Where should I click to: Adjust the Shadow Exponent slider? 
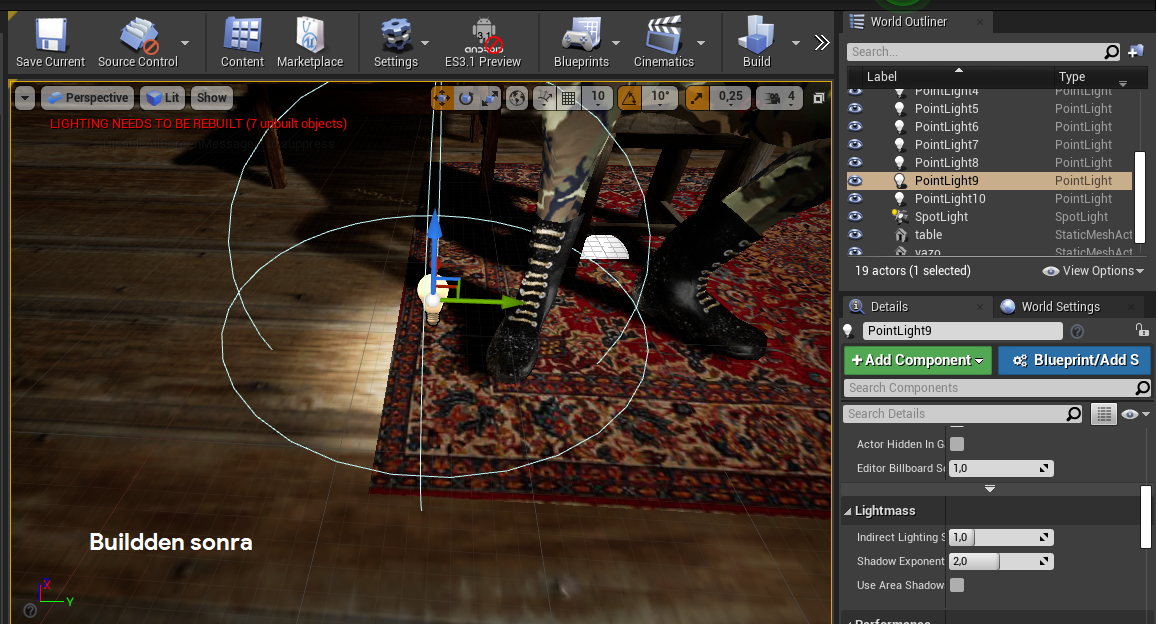1001,561
